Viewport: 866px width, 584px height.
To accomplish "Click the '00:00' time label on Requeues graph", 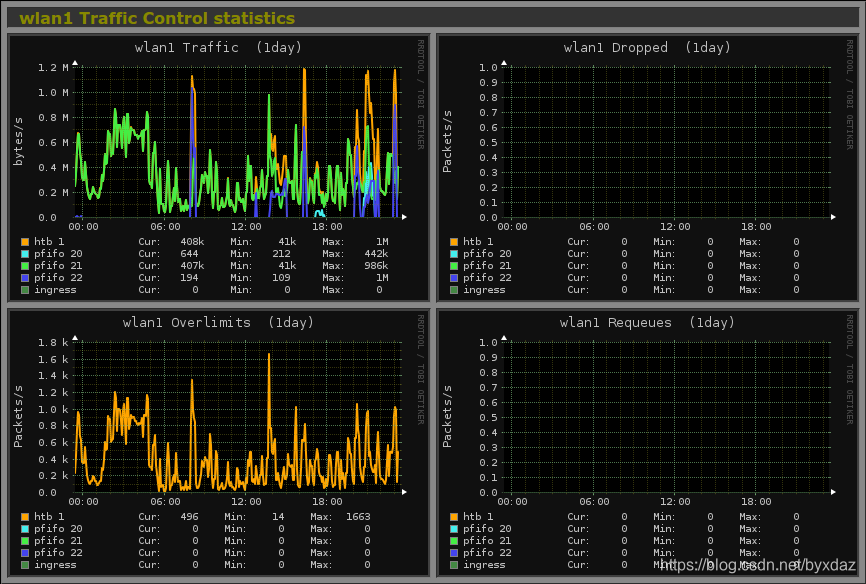I will [x=513, y=502].
